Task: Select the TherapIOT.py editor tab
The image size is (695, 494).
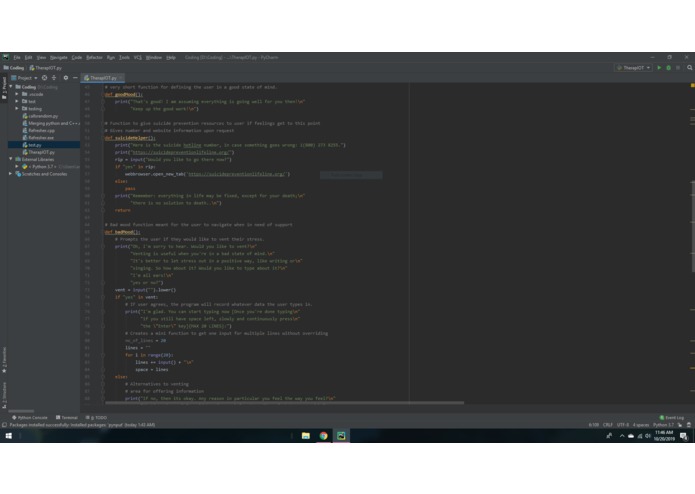Action: coord(101,78)
